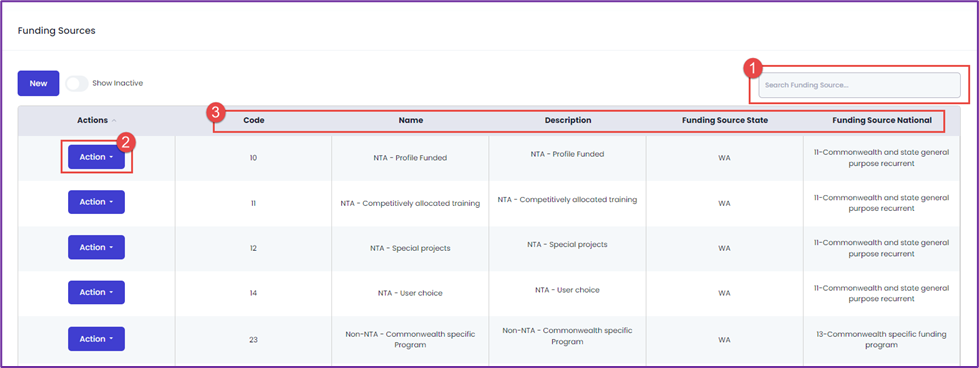Click the Funding Source State header
The width and height of the screenshot is (979, 368).
724,120
